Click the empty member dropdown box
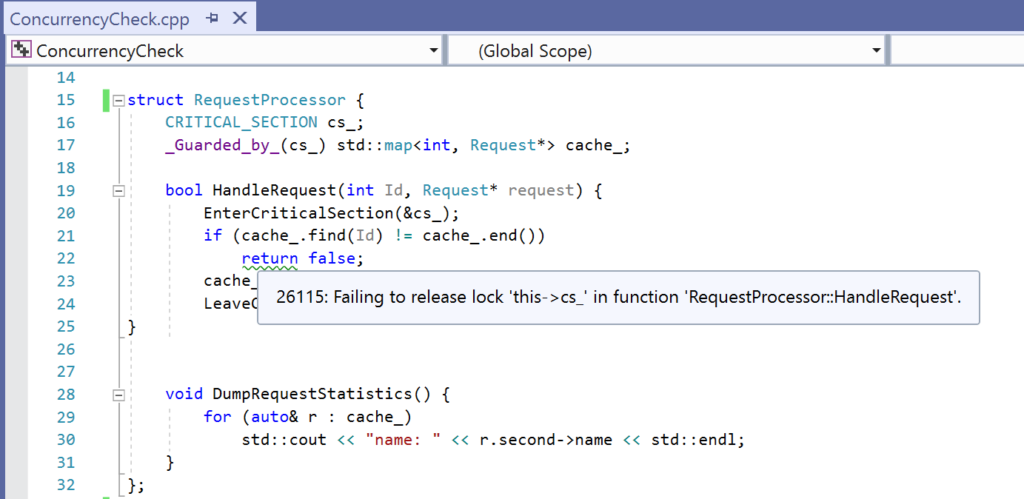Screen dimensions: 1024x499 [x=955, y=50]
